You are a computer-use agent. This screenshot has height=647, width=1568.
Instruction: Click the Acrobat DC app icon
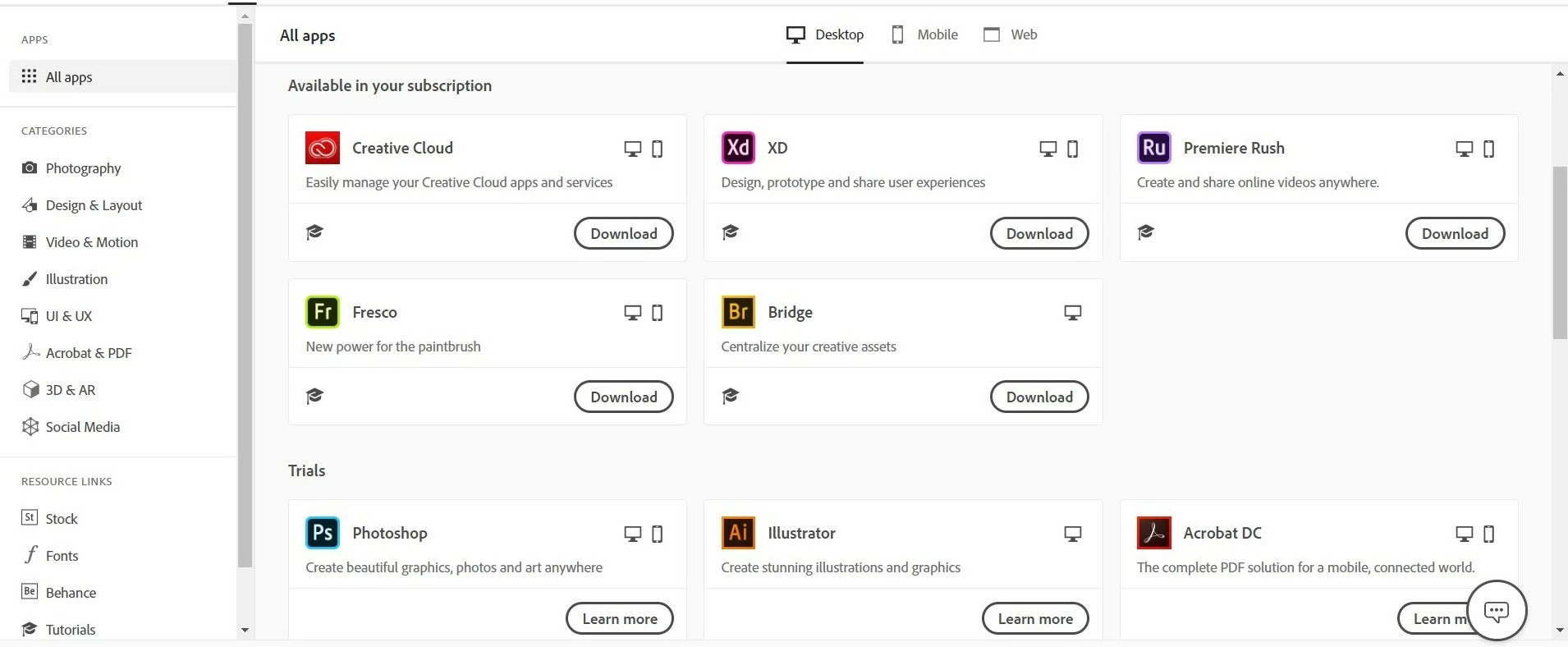(x=1153, y=533)
